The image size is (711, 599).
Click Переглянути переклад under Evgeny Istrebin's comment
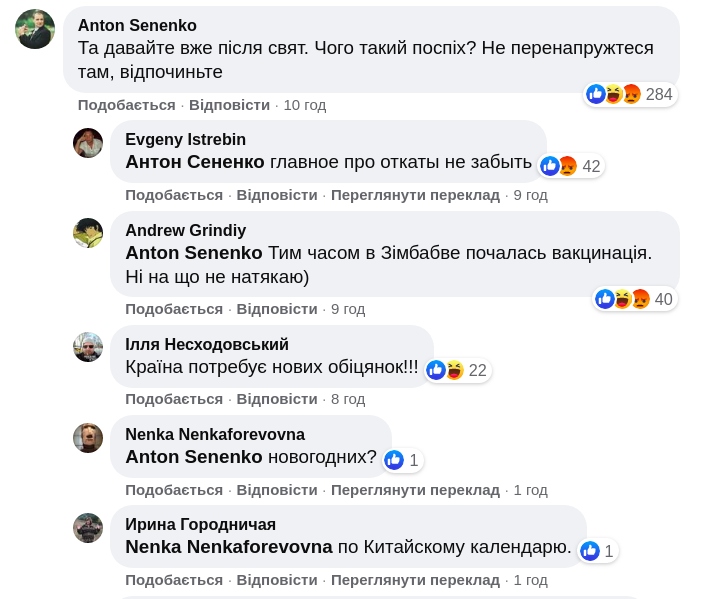coord(415,195)
